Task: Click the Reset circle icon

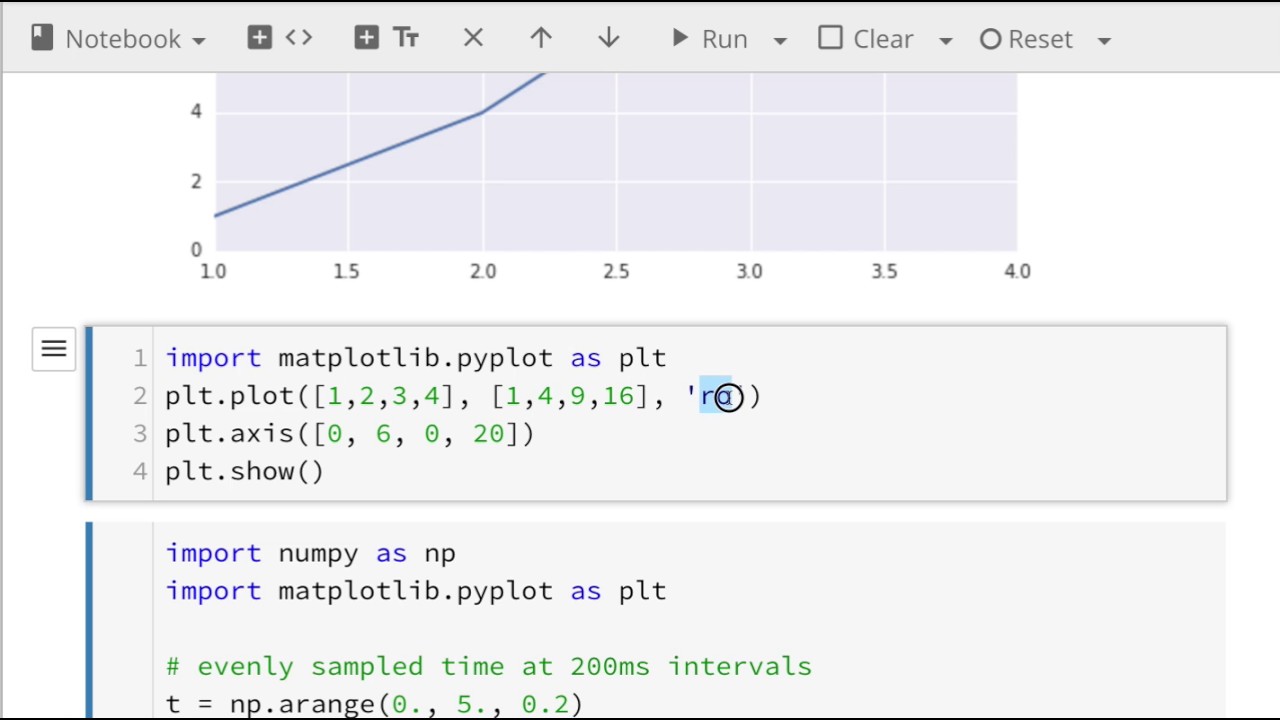Action: [990, 39]
